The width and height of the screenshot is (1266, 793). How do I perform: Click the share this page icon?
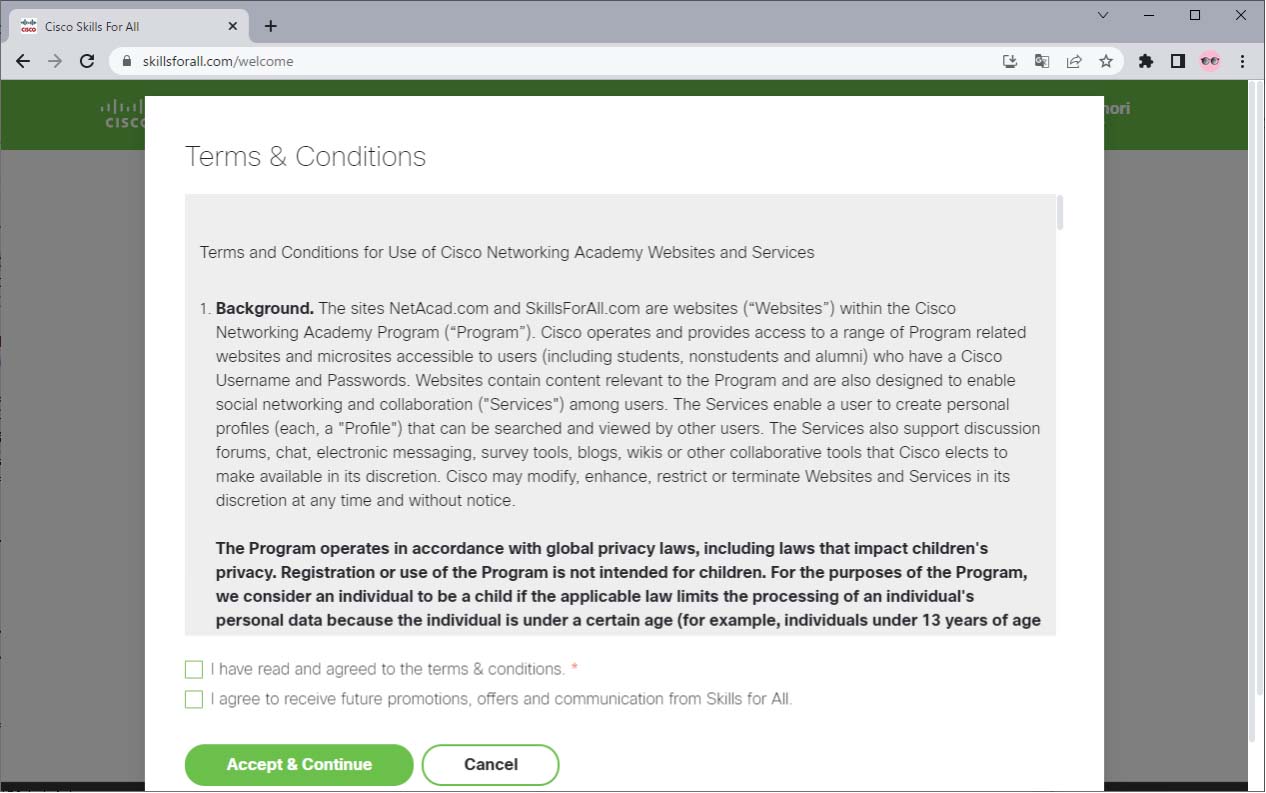(x=1074, y=61)
